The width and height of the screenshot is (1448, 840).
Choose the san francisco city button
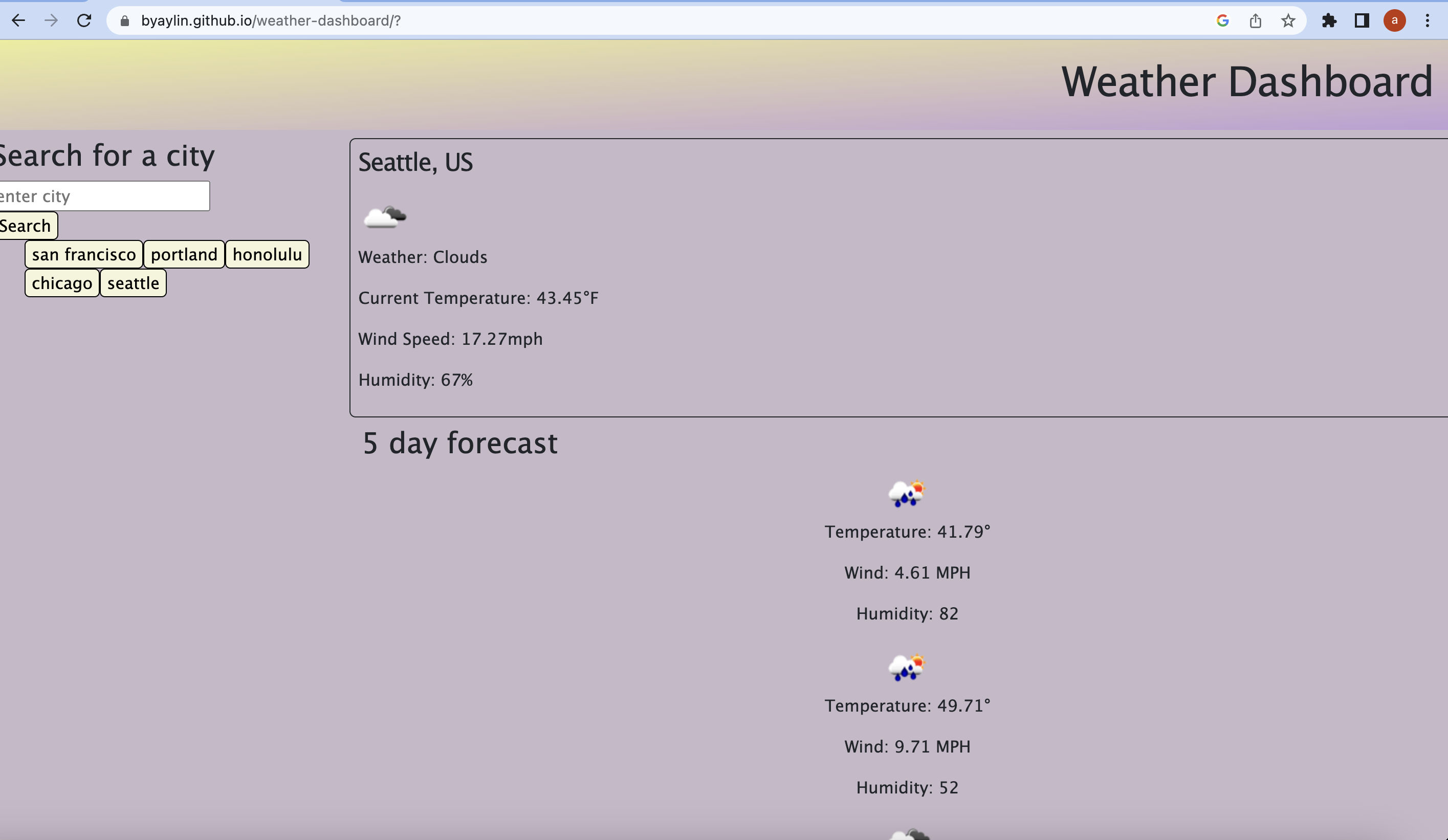click(83, 254)
